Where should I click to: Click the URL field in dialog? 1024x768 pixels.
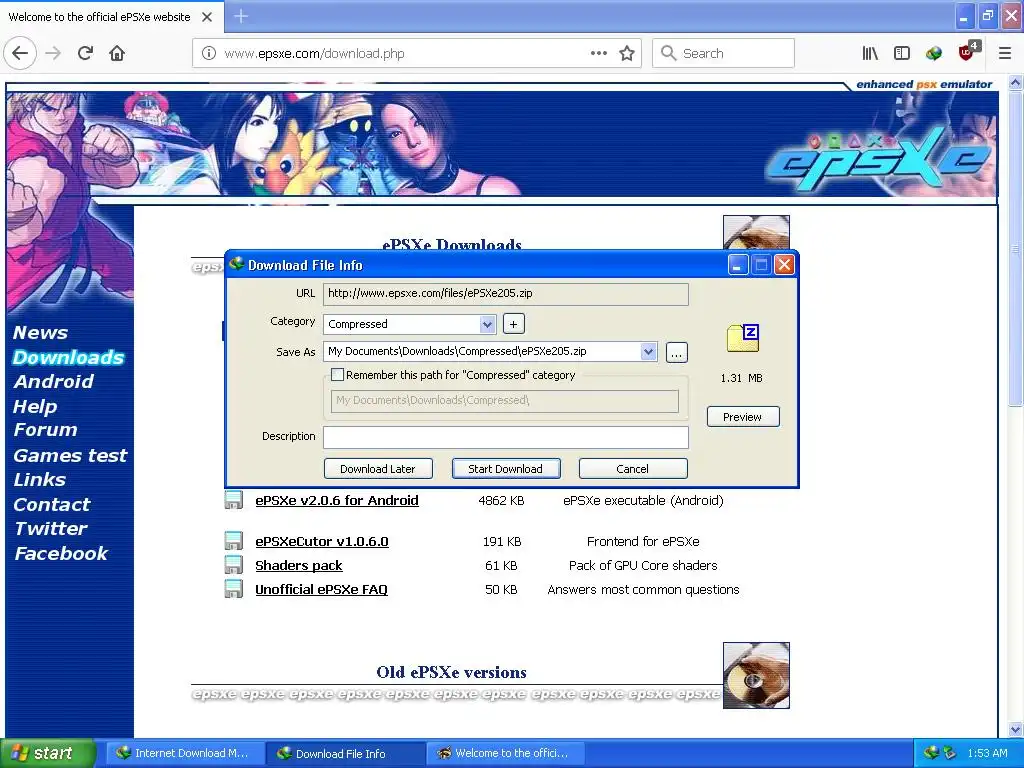(505, 294)
